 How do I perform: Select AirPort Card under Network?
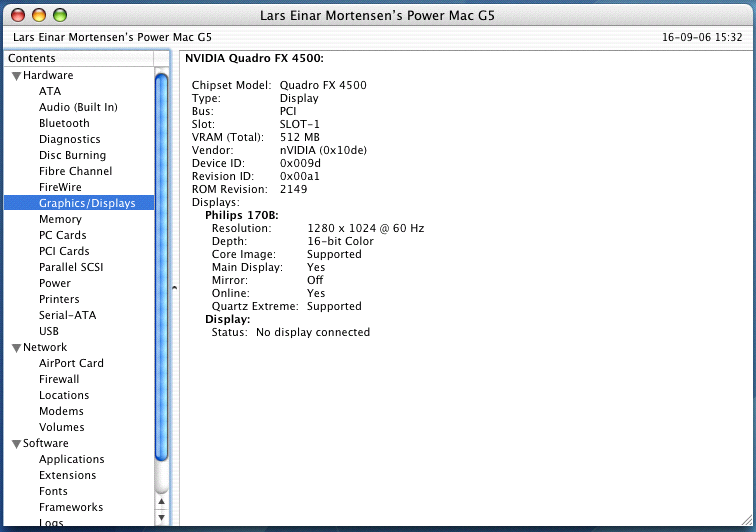coord(71,363)
